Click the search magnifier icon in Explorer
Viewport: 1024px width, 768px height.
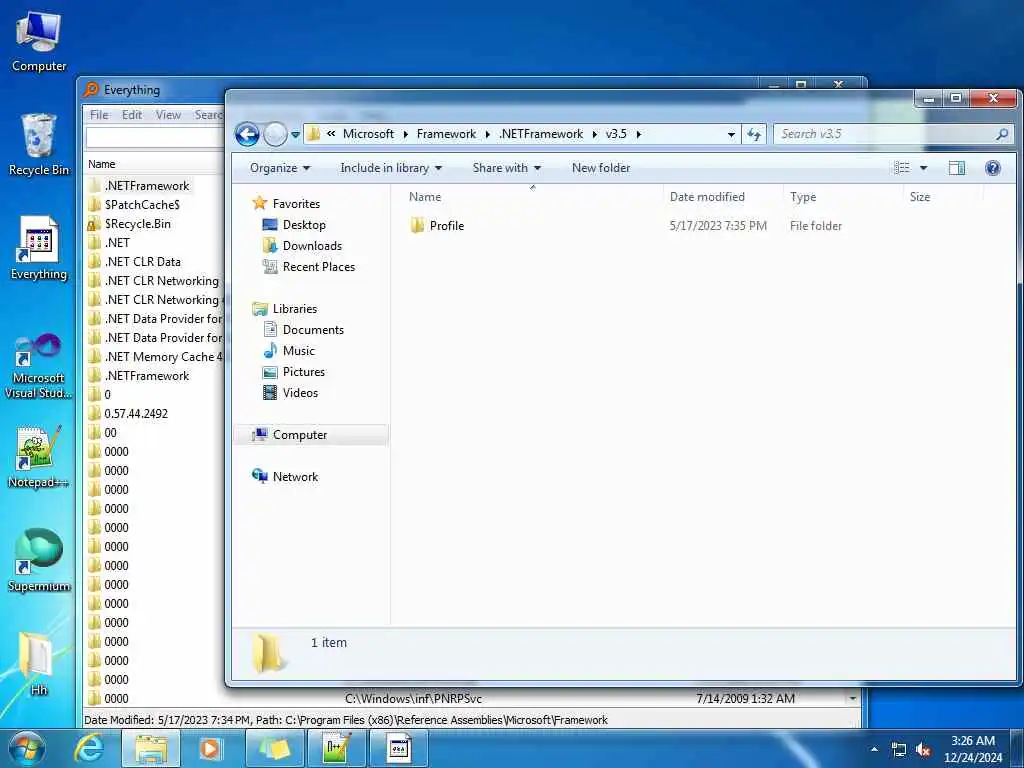(x=1002, y=134)
